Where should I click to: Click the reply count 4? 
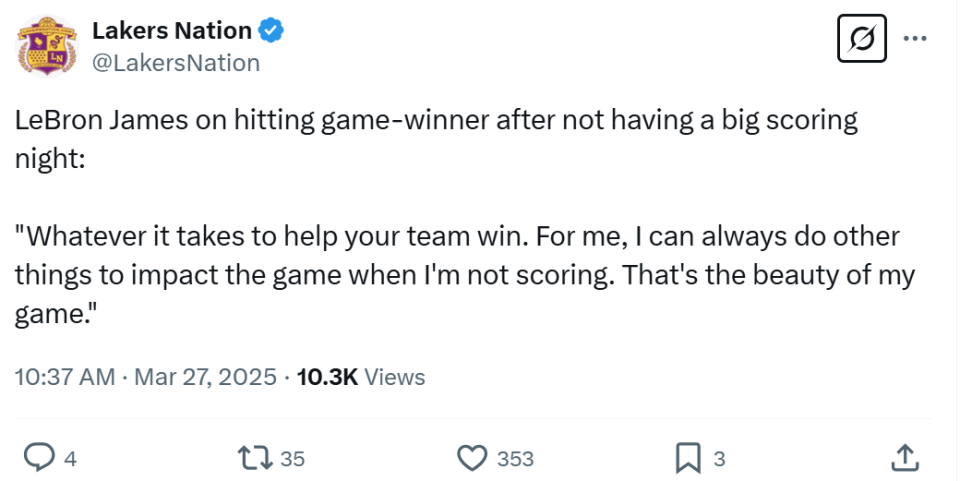(x=70, y=458)
